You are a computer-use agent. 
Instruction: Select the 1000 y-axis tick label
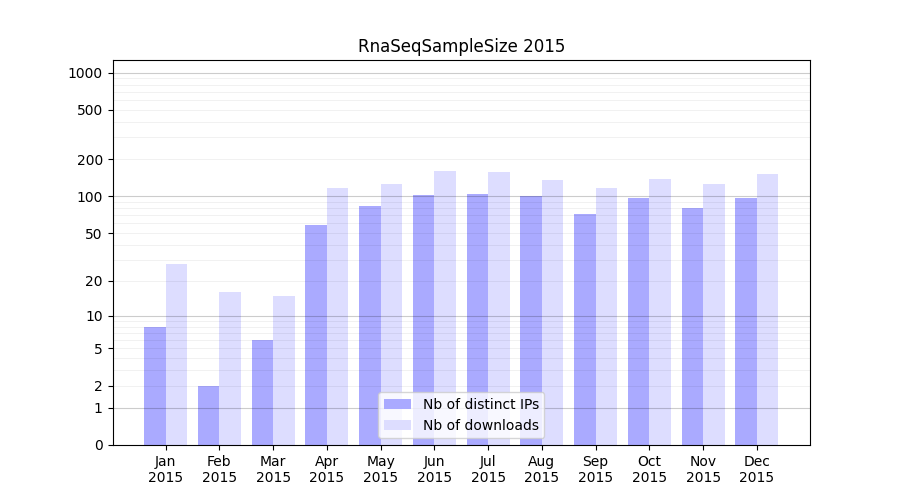coord(85,73)
